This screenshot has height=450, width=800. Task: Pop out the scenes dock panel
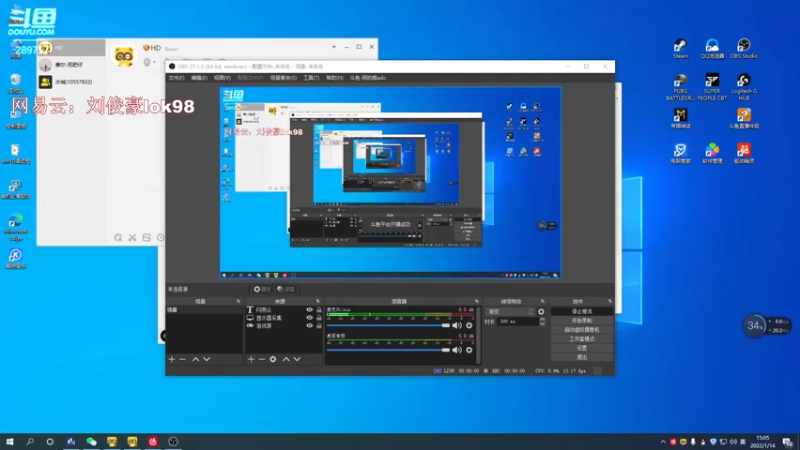(238, 302)
